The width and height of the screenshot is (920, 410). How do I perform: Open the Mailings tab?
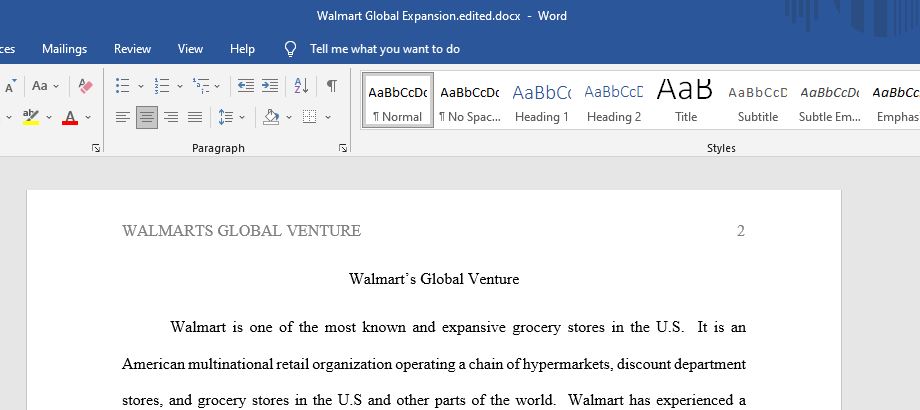coord(65,49)
